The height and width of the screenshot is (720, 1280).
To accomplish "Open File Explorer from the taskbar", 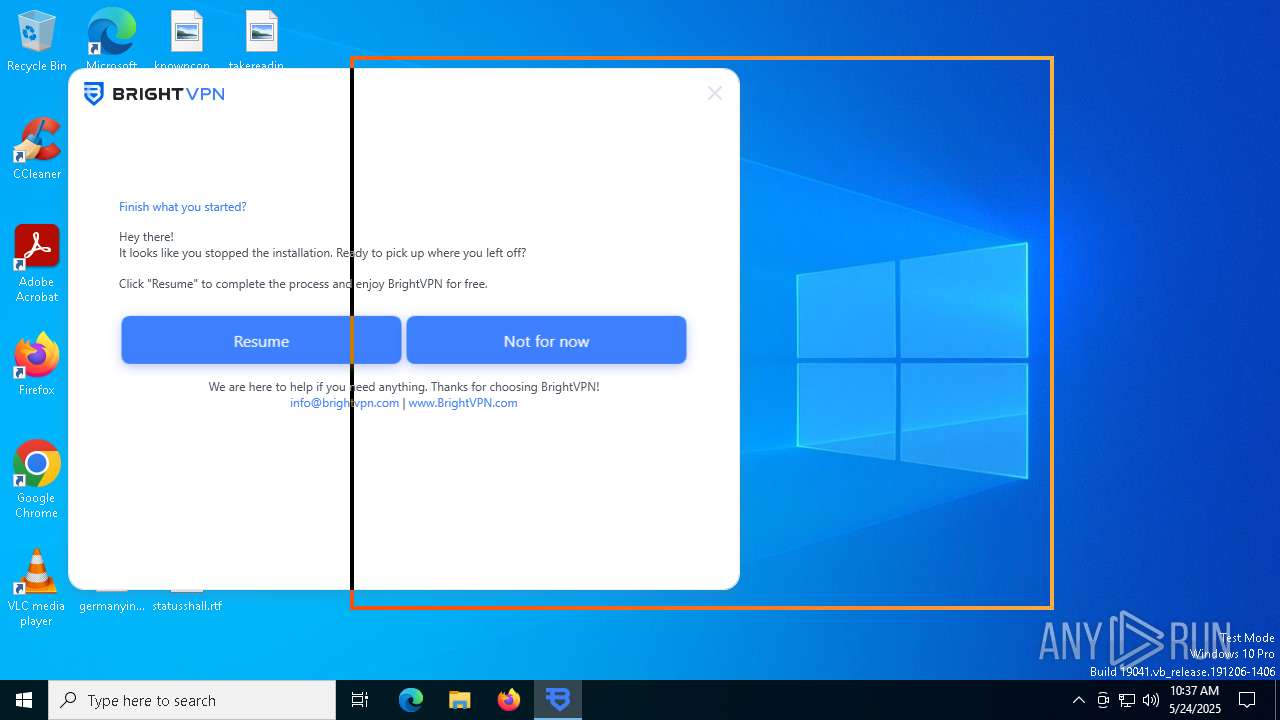I will [460, 700].
